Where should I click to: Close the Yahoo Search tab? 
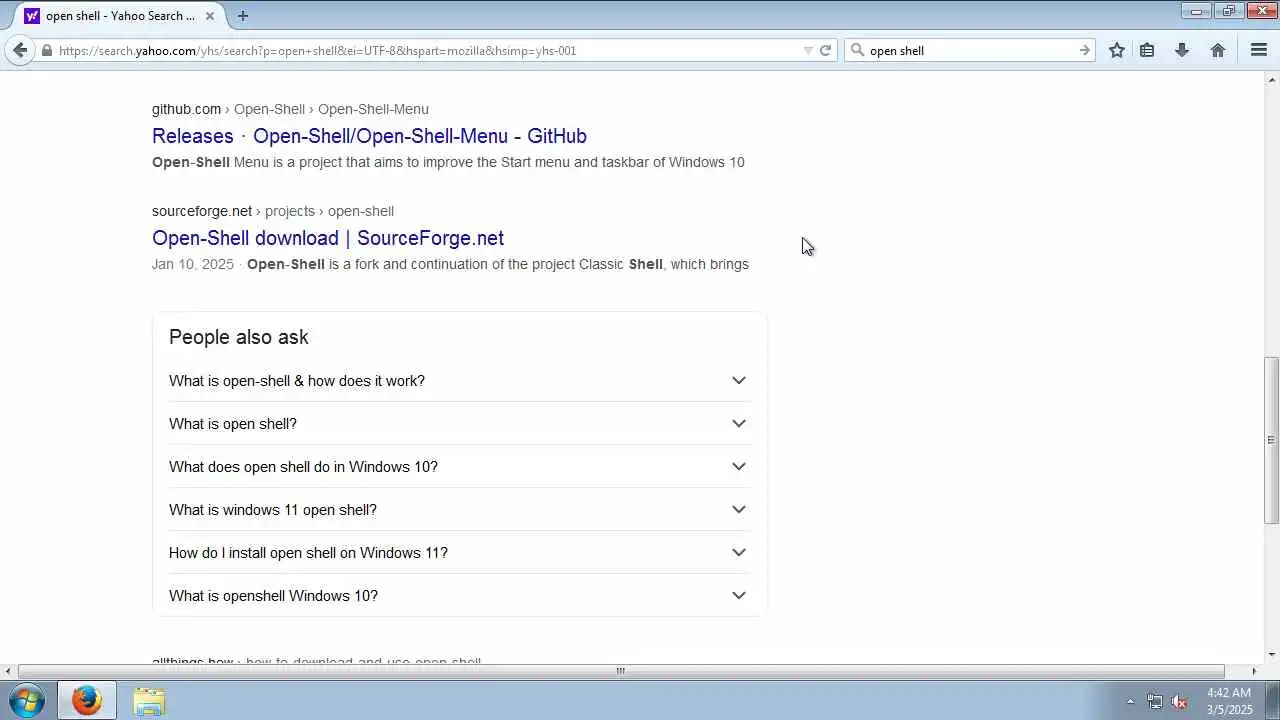point(210,15)
